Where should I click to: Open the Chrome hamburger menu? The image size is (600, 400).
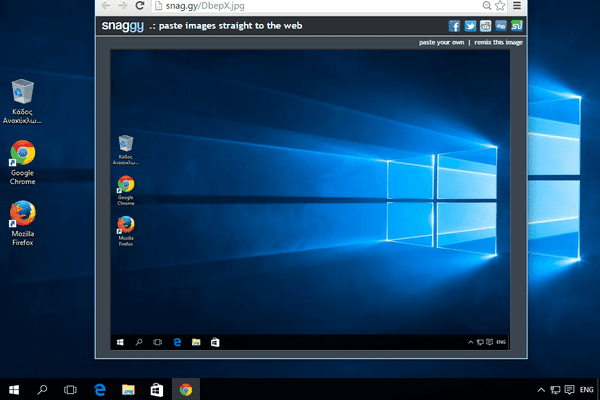[x=517, y=5]
